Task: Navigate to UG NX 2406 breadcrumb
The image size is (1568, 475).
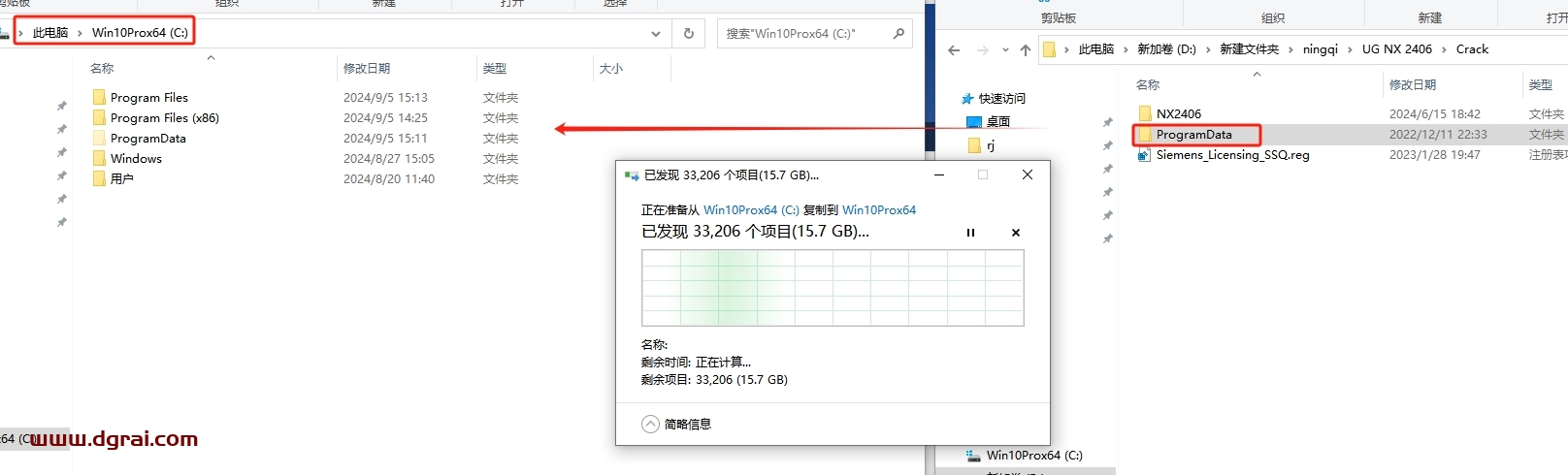Action: click(x=1396, y=49)
